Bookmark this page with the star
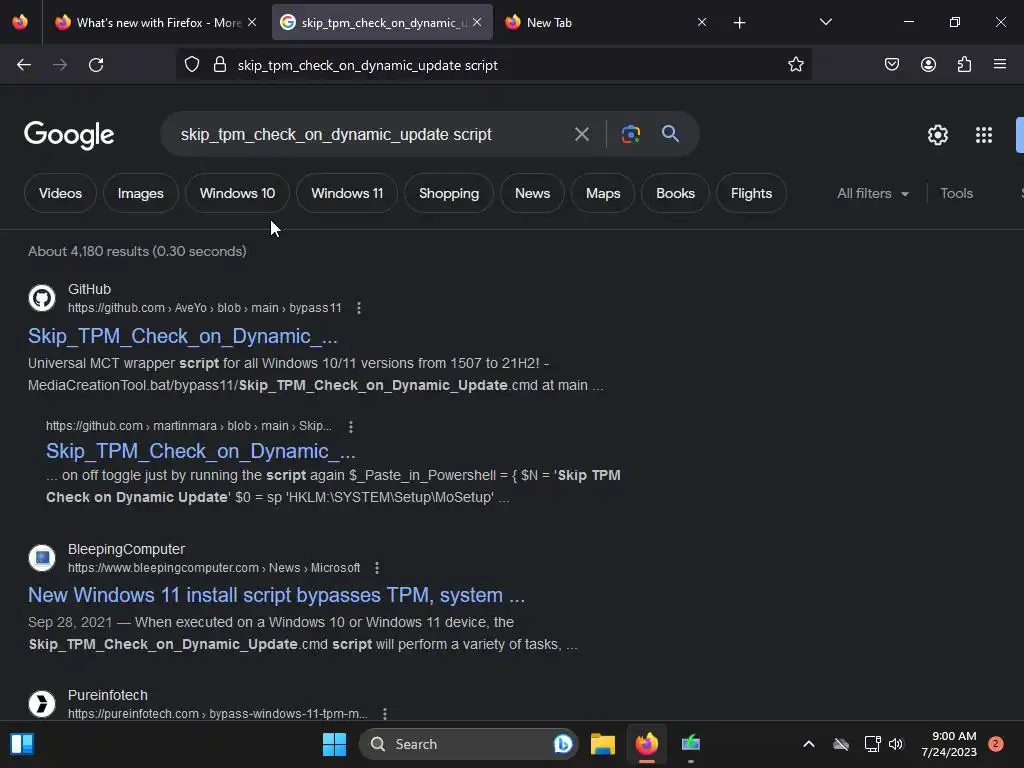 coord(795,65)
